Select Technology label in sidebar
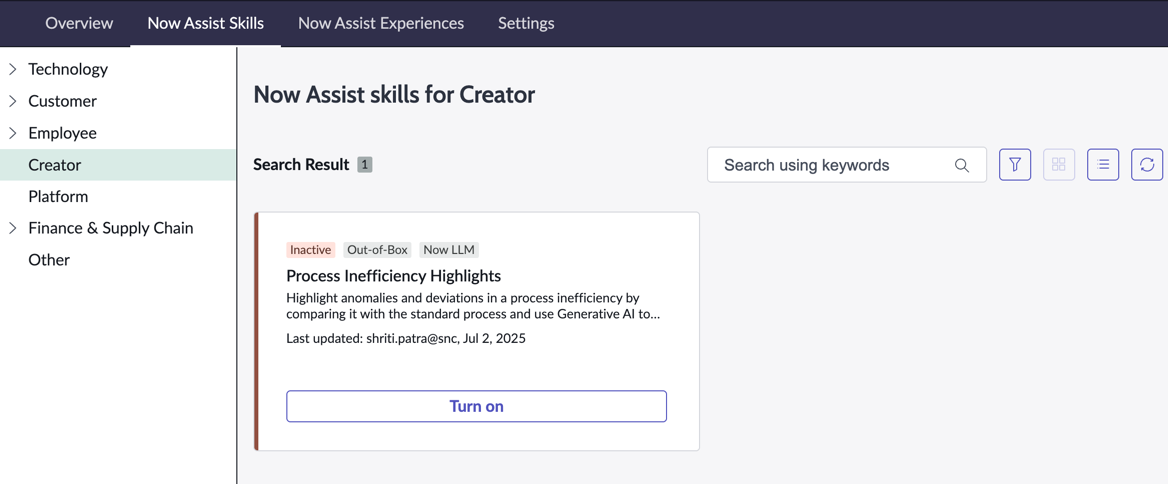Screen dimensions: 1168x484 pyautogui.click(x=68, y=69)
